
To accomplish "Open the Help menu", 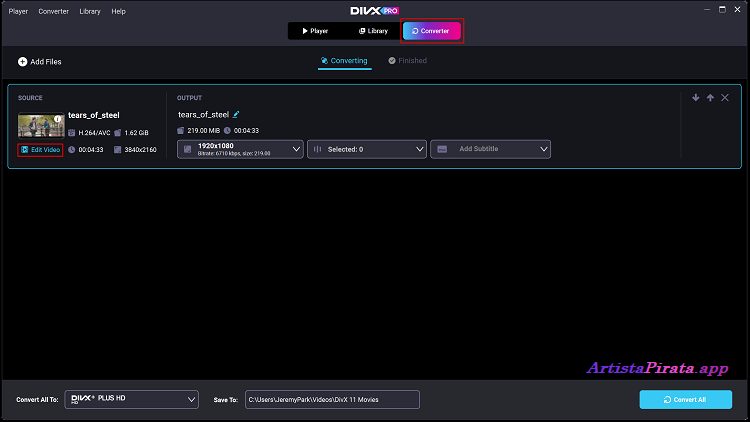I will (118, 11).
